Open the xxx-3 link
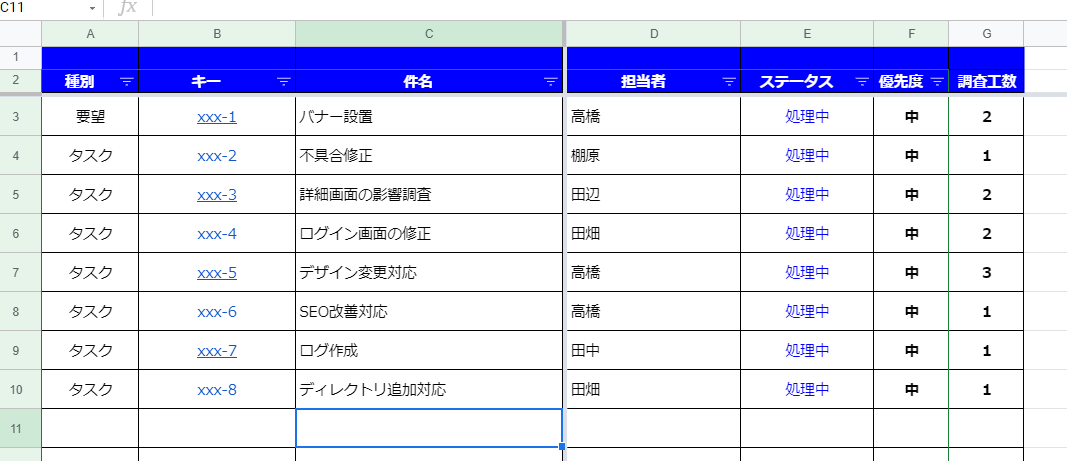This screenshot has height=461, width=1067. click(x=217, y=195)
